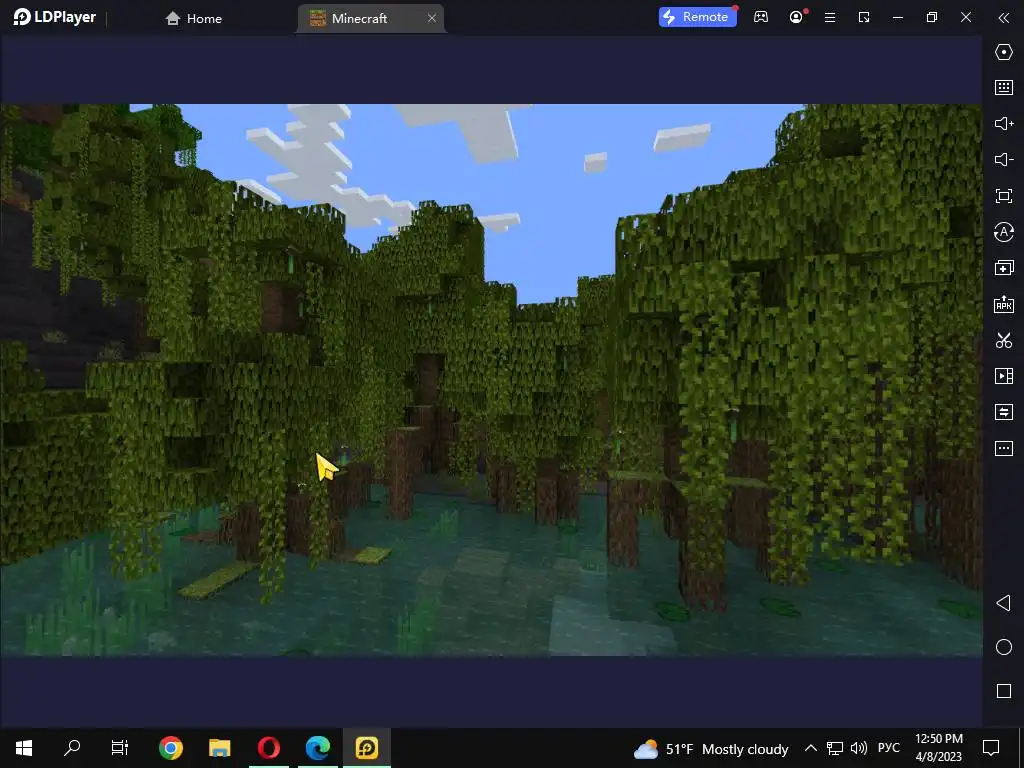
Task: Open gamepad settings icon in title bar
Action: point(761,18)
